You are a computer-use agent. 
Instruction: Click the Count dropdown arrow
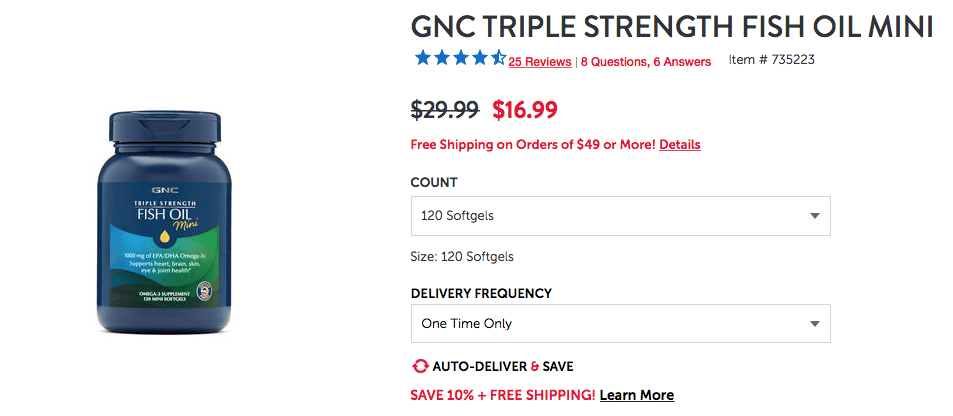coord(814,216)
